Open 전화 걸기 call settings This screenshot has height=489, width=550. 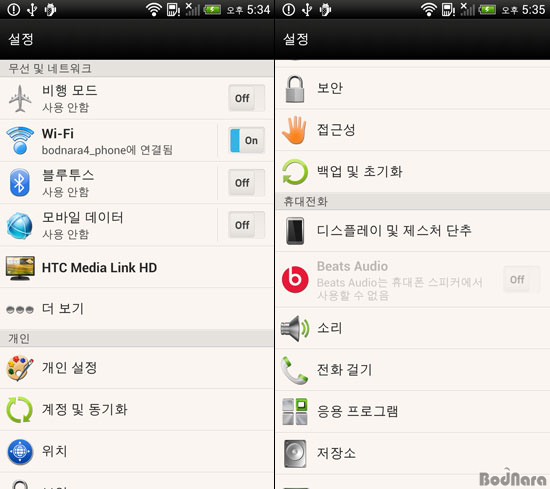pos(413,370)
